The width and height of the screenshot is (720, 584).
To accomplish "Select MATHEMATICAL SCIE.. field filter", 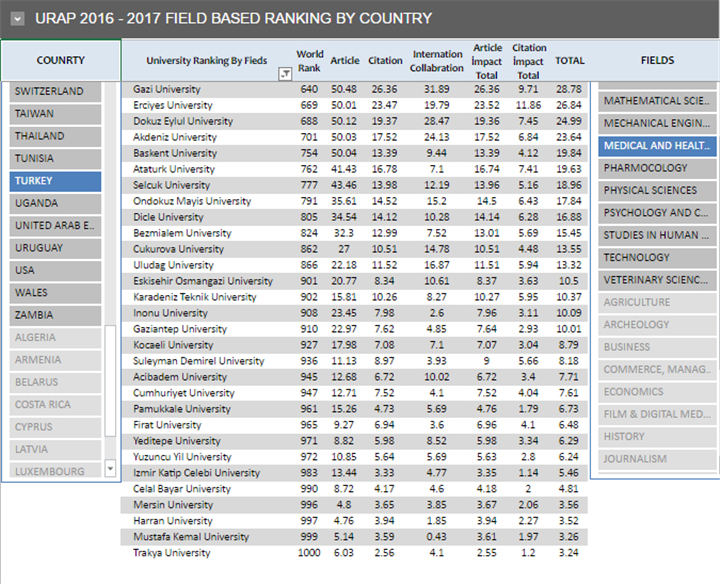I will tap(657, 101).
